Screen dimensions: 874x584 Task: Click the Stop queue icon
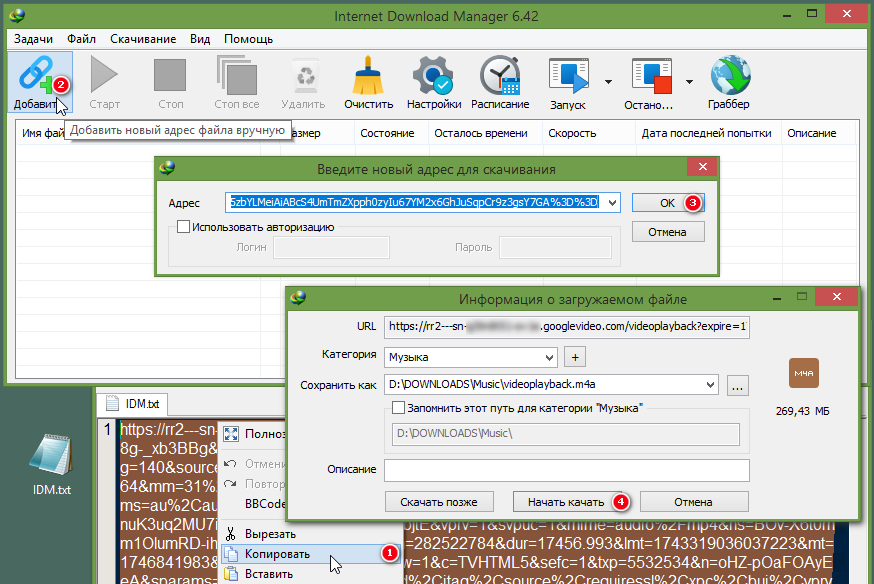(x=650, y=77)
